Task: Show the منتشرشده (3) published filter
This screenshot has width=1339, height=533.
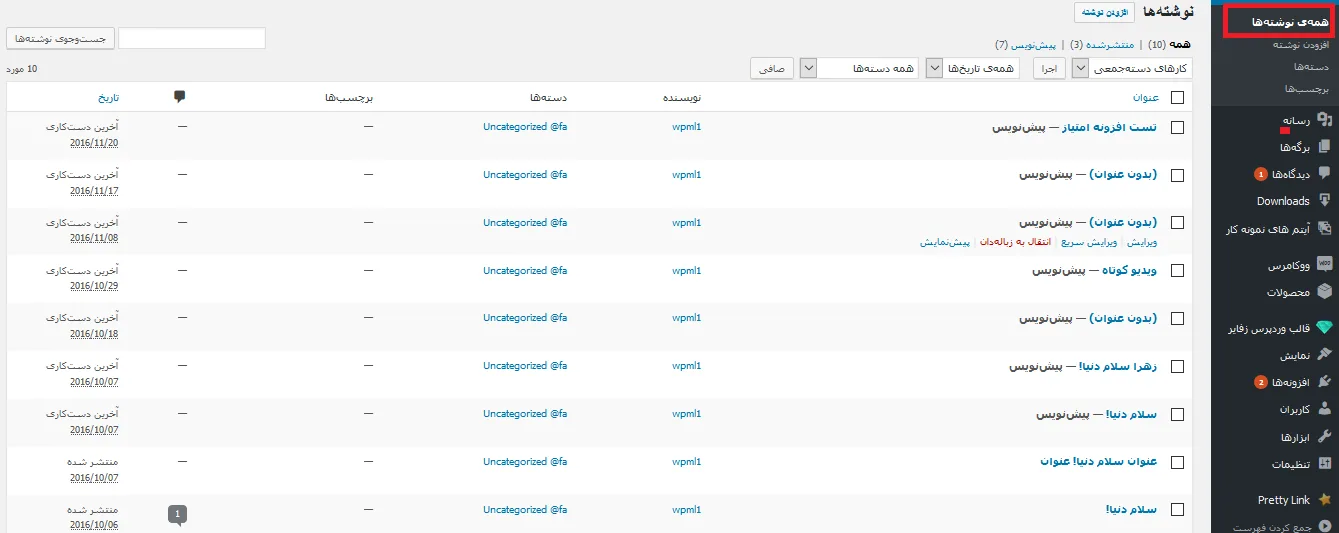Action: click(x=1102, y=45)
